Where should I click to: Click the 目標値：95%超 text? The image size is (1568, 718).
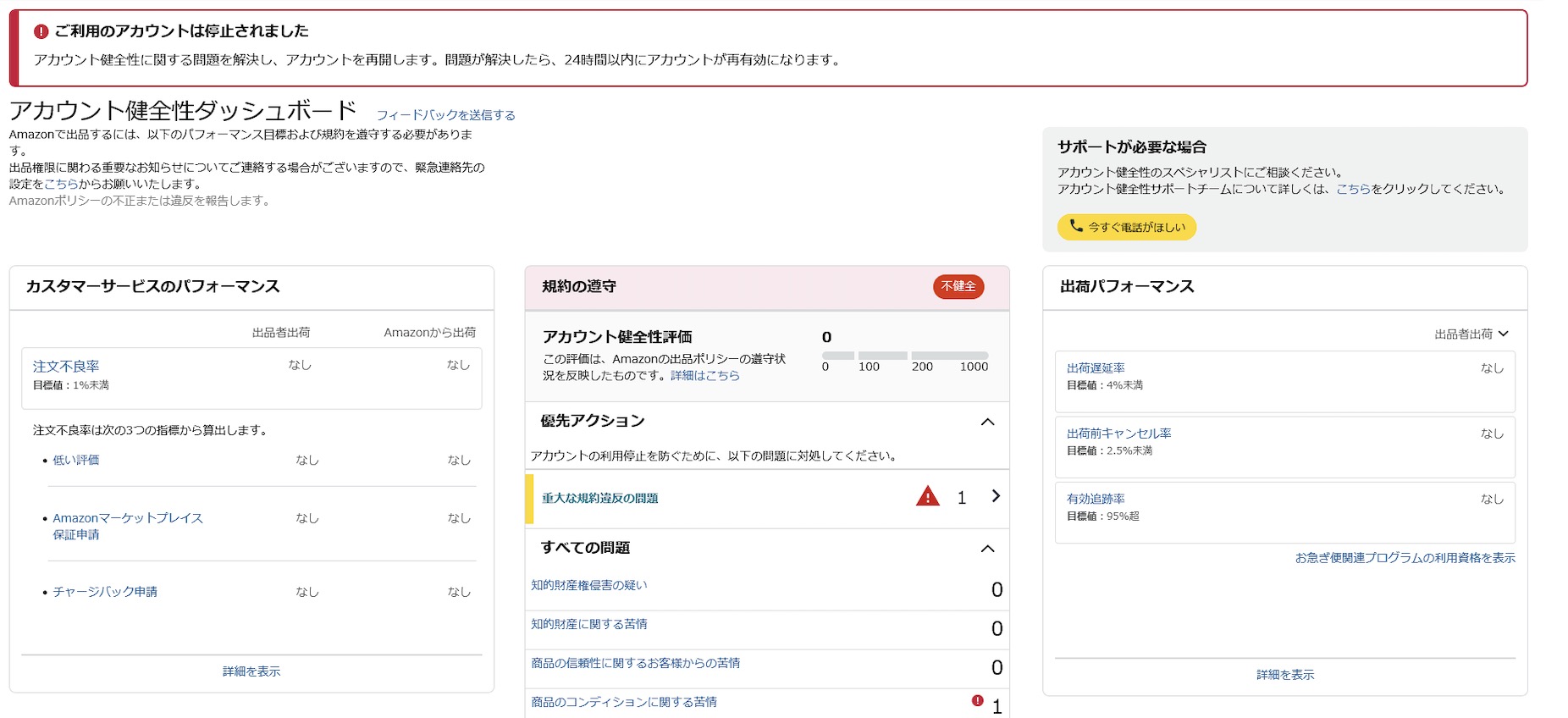click(1103, 516)
